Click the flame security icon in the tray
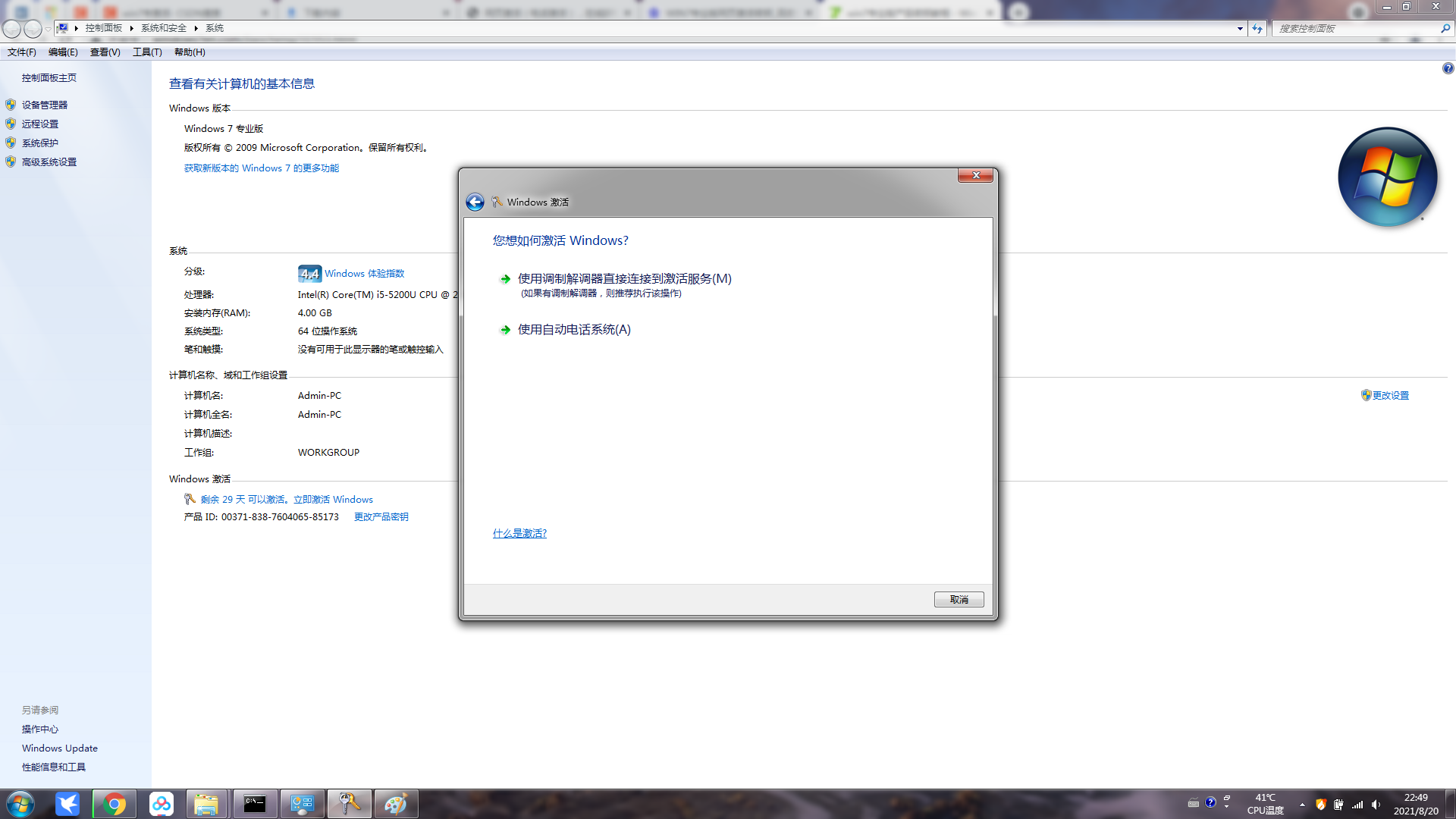This screenshot has height=819, width=1456. (x=1321, y=805)
